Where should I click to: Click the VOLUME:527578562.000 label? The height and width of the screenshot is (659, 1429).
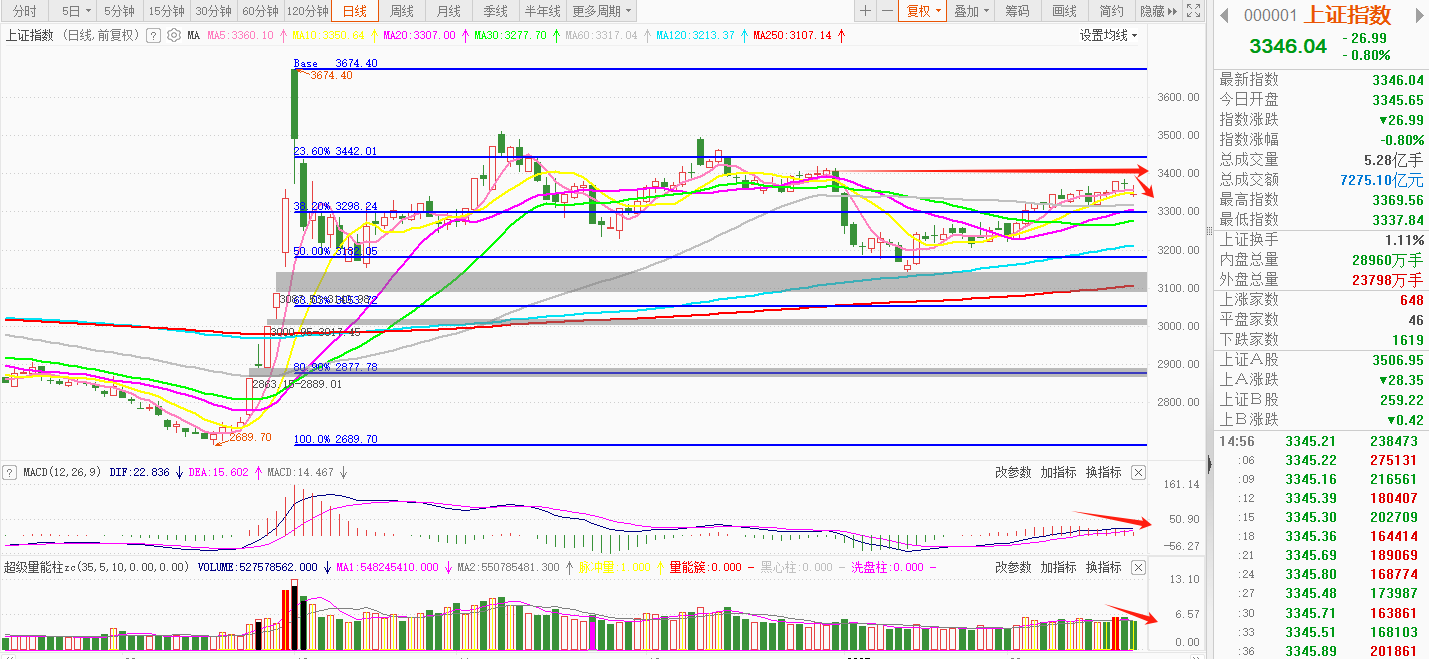pos(257,567)
